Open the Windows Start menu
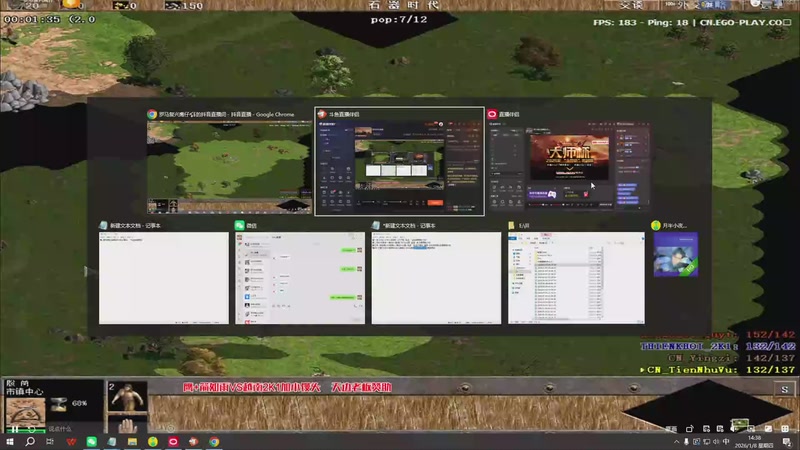This screenshot has height=450, width=800. click(x=10, y=442)
